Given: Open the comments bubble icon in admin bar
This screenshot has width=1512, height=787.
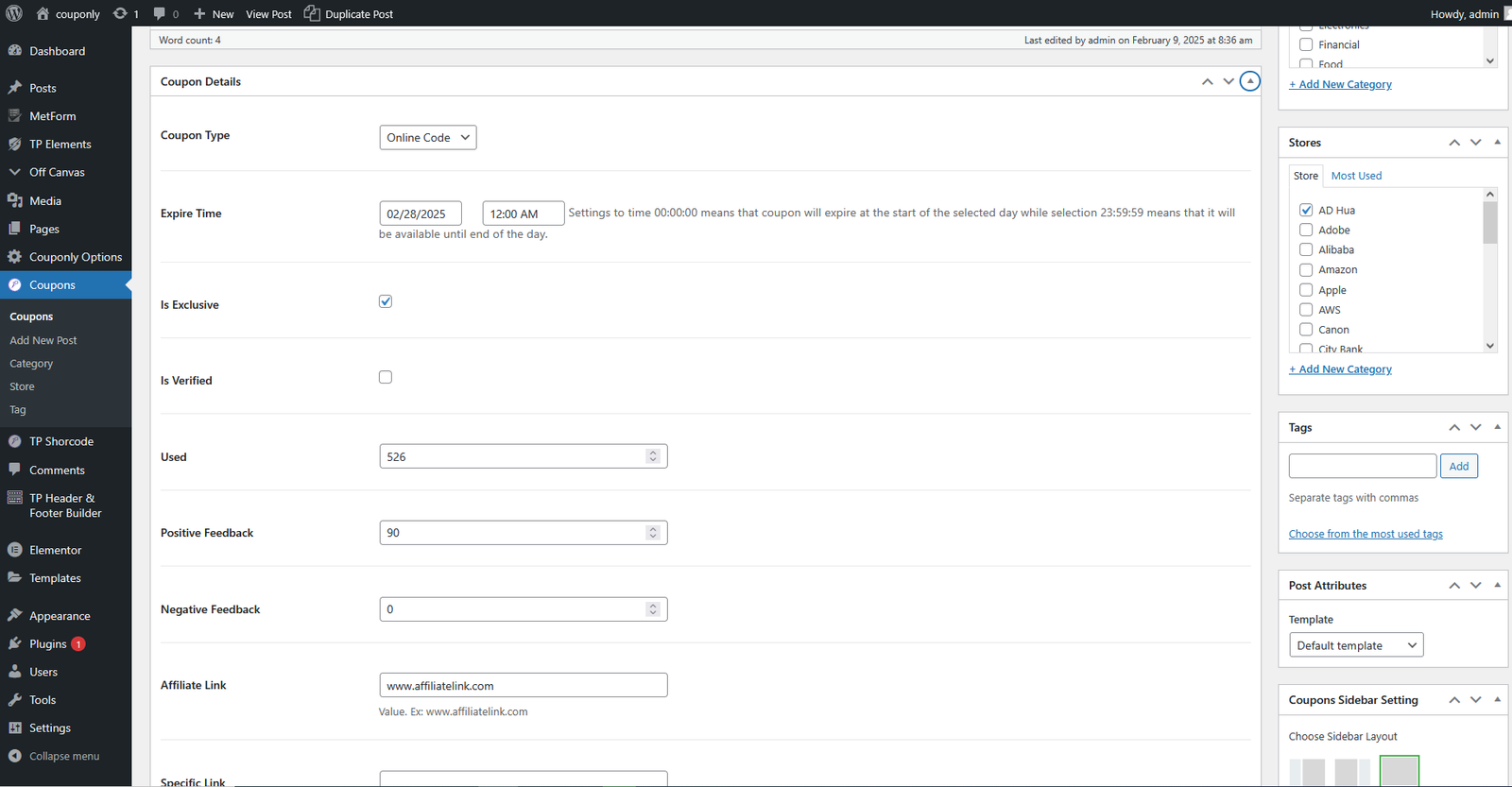Looking at the screenshot, I should pos(160,13).
